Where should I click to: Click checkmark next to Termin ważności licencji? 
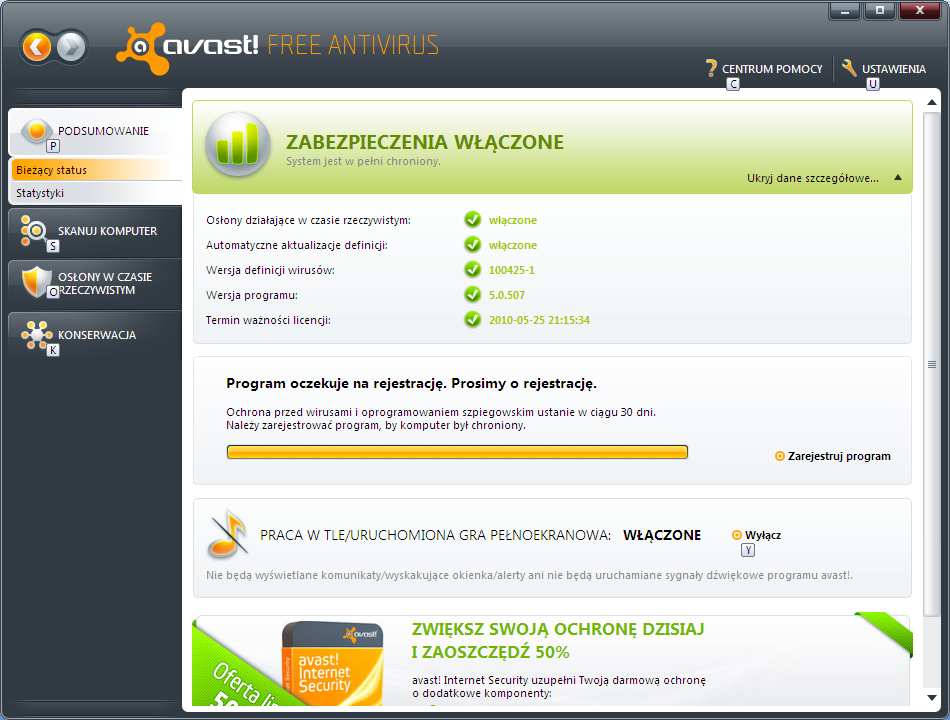[473, 319]
